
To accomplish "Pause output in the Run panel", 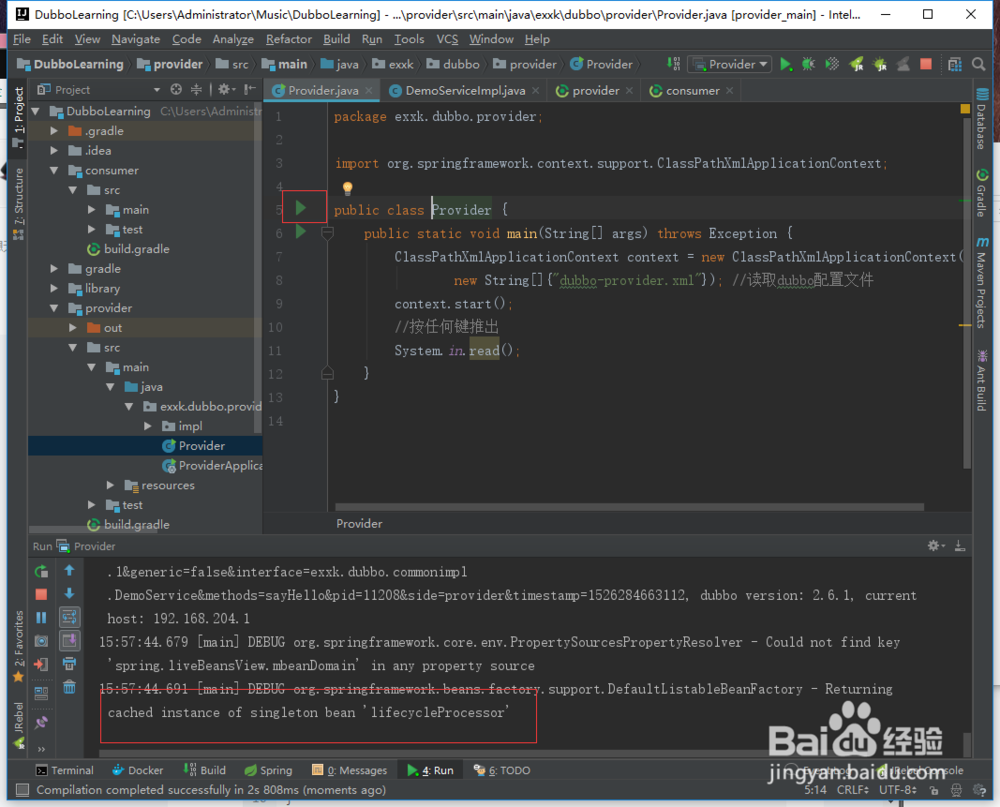I will 41,618.
